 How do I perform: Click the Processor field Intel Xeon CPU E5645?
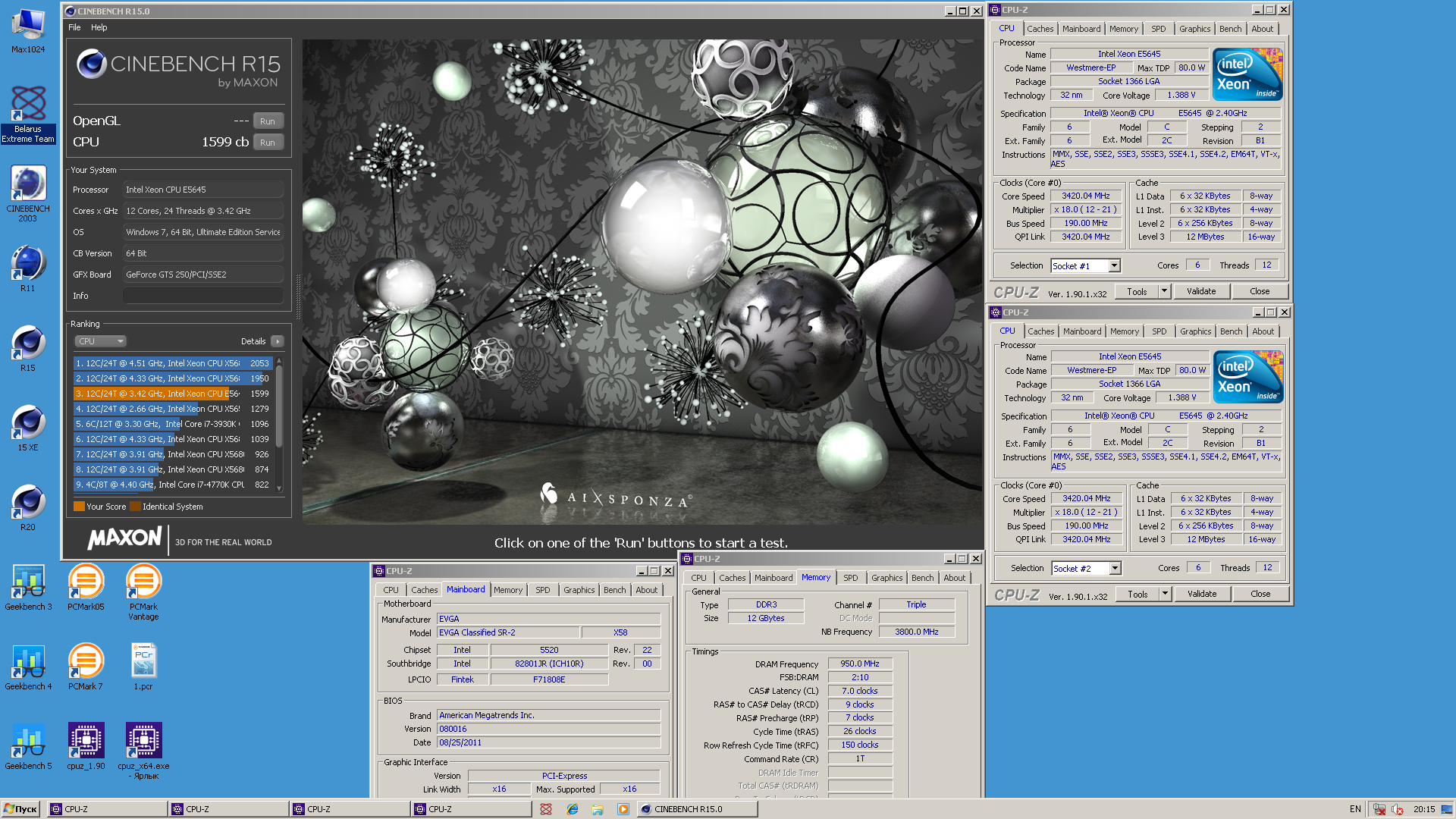coord(203,190)
